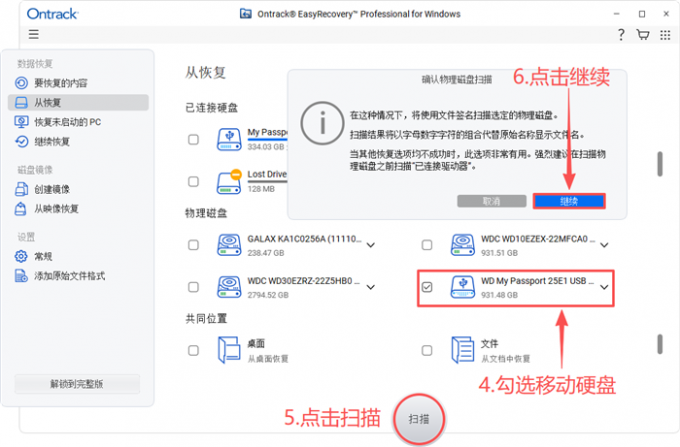The height and width of the screenshot is (447, 680).
Task: Tick the Lost Drive checkbox
Action: (193, 181)
